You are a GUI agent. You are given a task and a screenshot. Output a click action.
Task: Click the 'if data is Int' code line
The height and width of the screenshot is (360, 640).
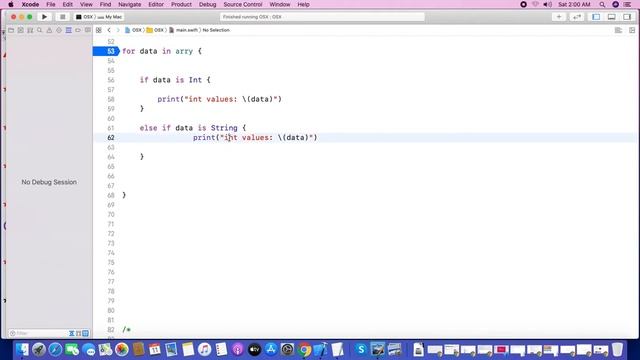pos(175,80)
